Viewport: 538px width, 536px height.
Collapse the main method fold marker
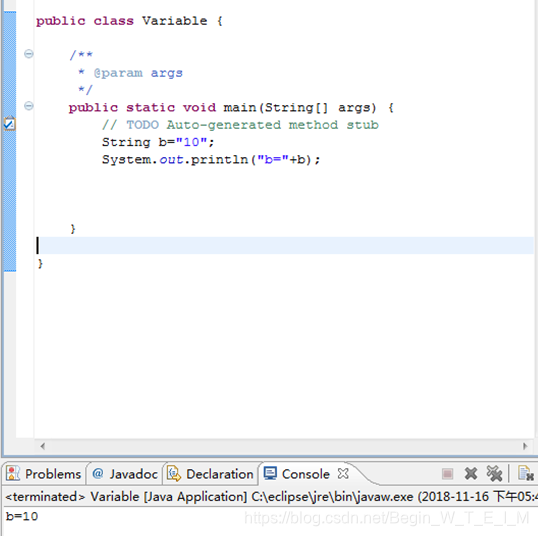[29, 105]
